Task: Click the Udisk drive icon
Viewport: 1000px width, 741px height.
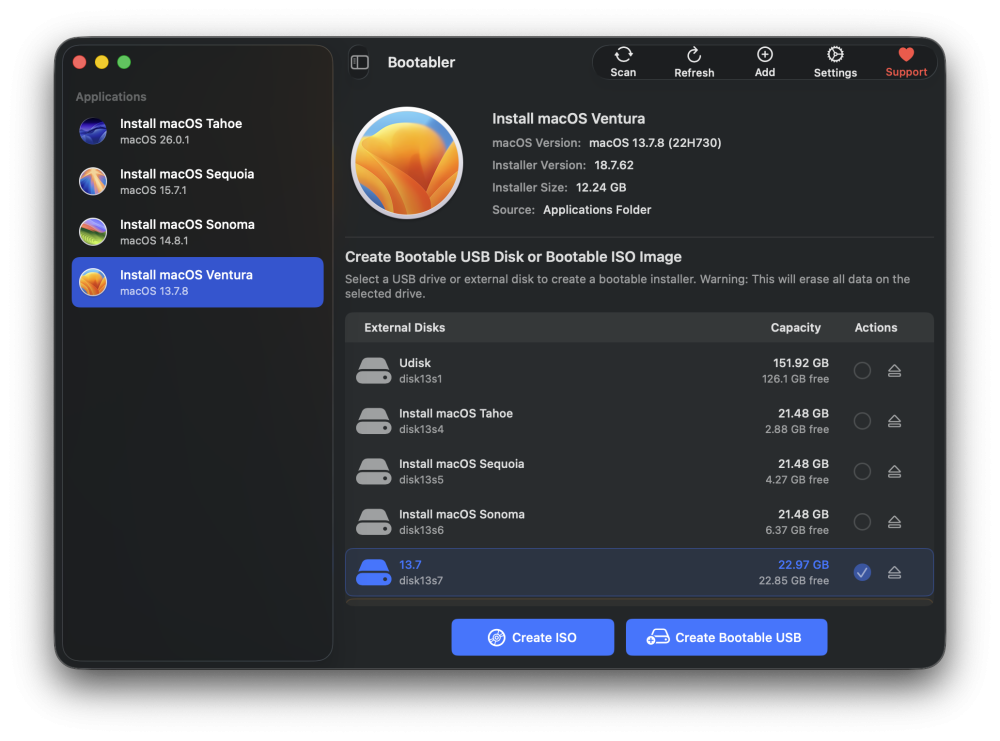Action: (374, 370)
